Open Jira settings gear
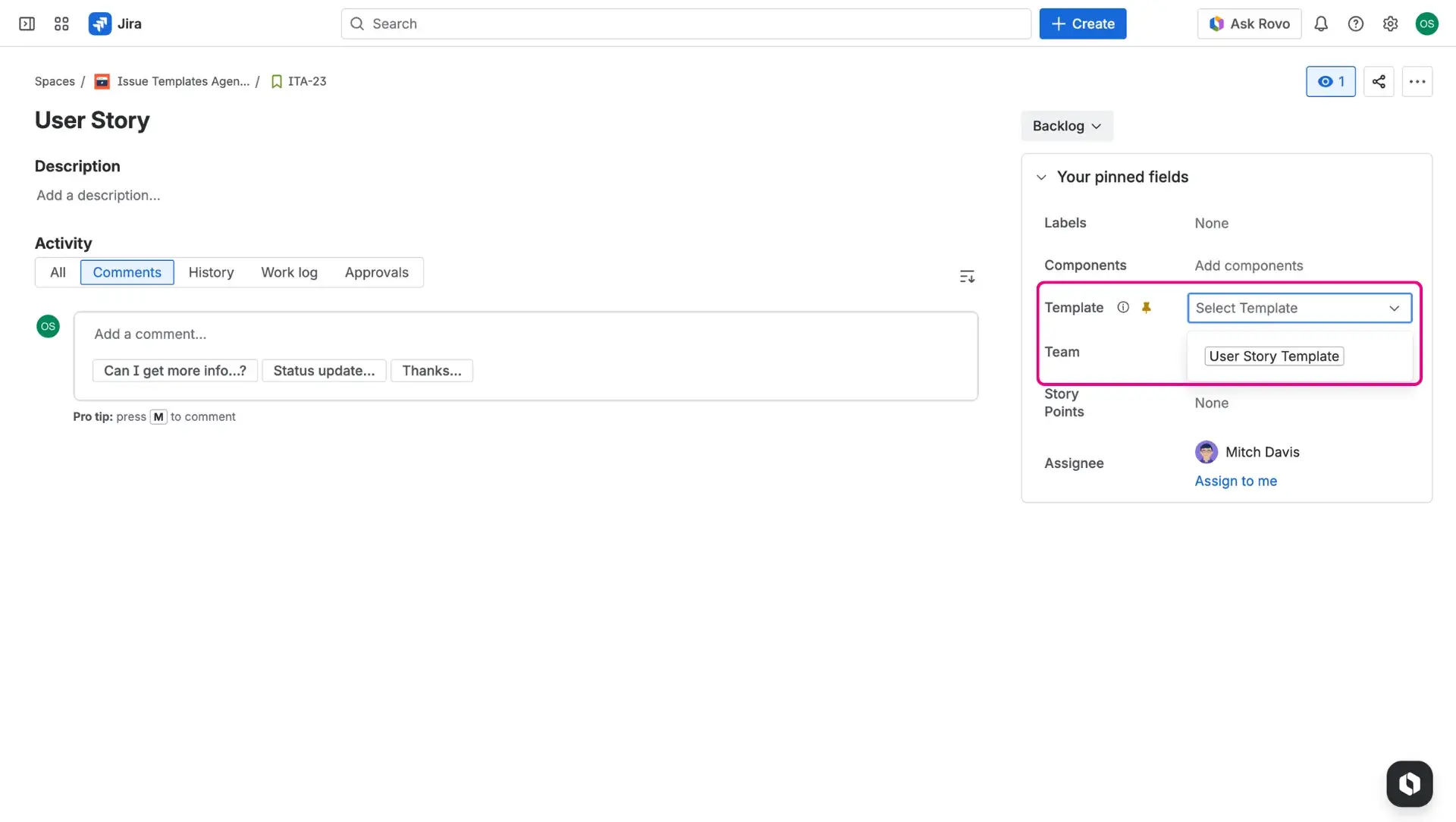The width and height of the screenshot is (1456, 822). click(1390, 24)
